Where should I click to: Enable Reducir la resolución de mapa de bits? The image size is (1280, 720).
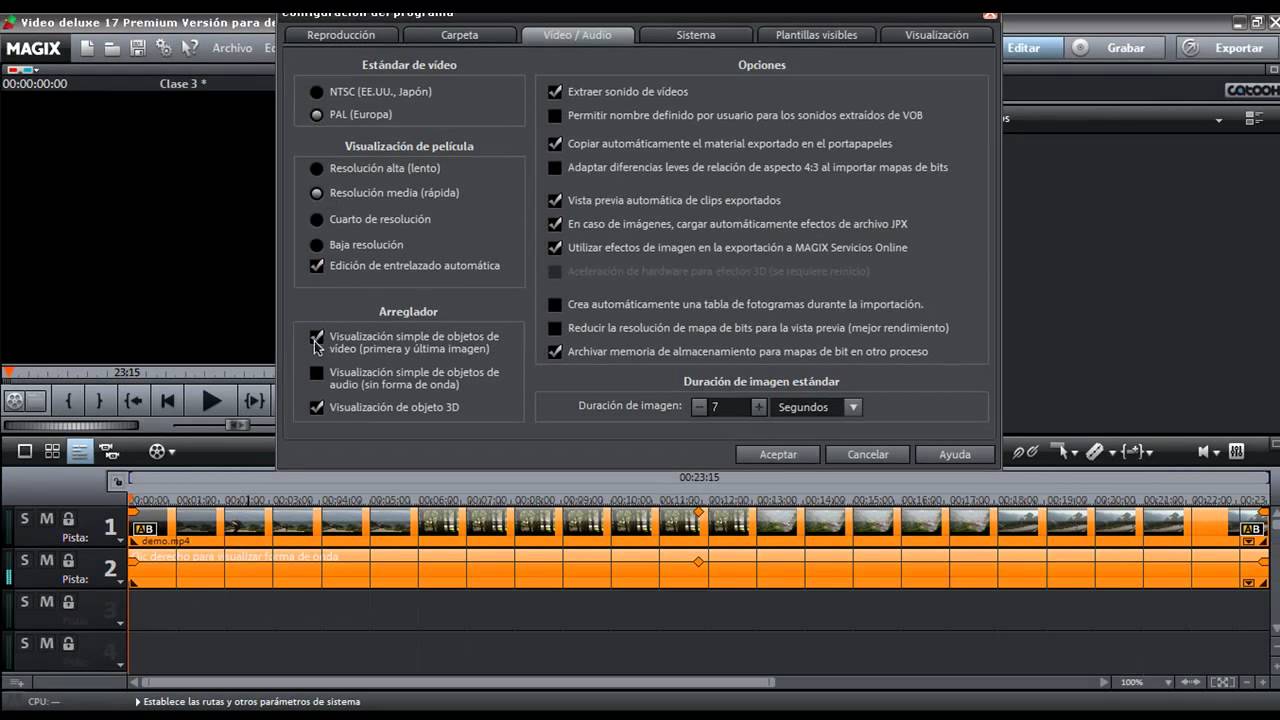(555, 328)
